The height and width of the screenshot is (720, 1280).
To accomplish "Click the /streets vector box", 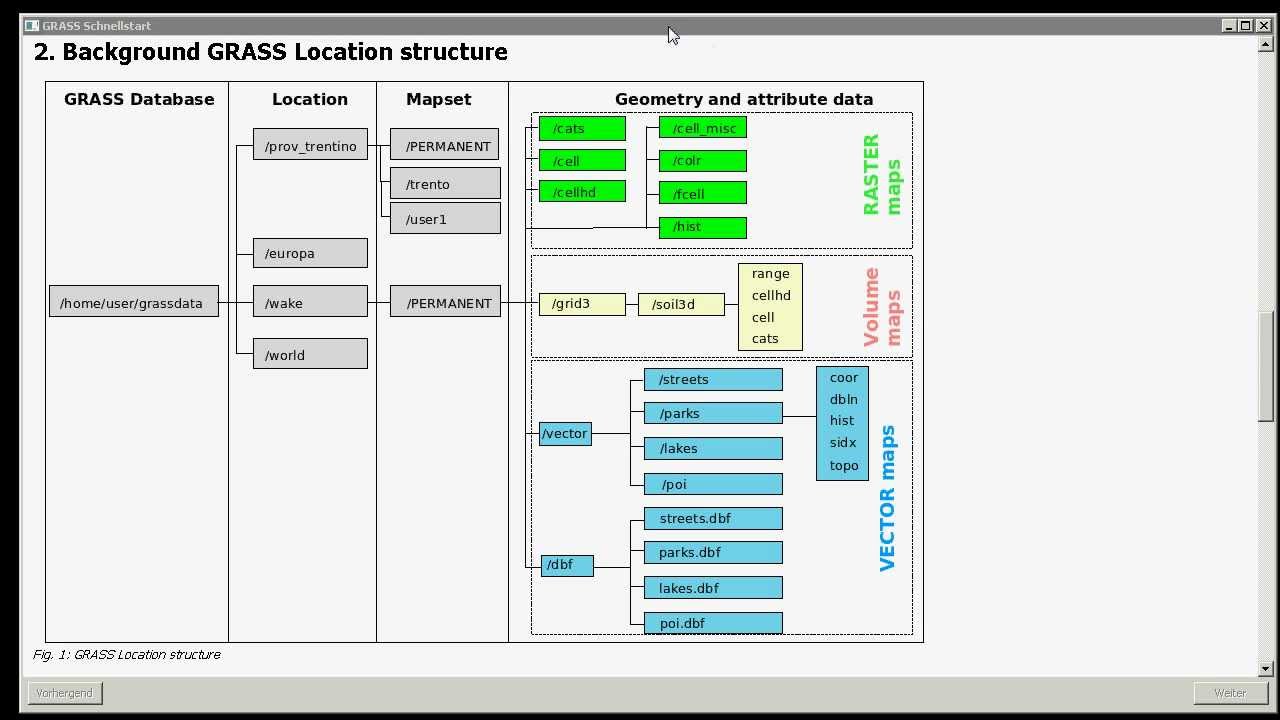I will point(713,379).
